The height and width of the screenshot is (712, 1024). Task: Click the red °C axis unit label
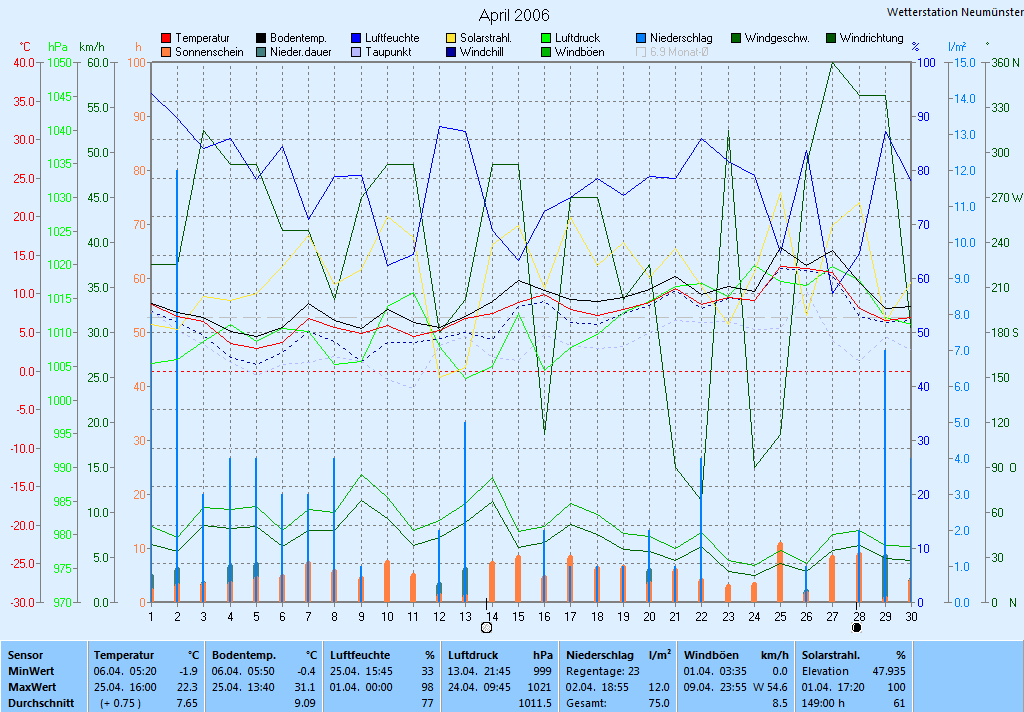pos(25,47)
